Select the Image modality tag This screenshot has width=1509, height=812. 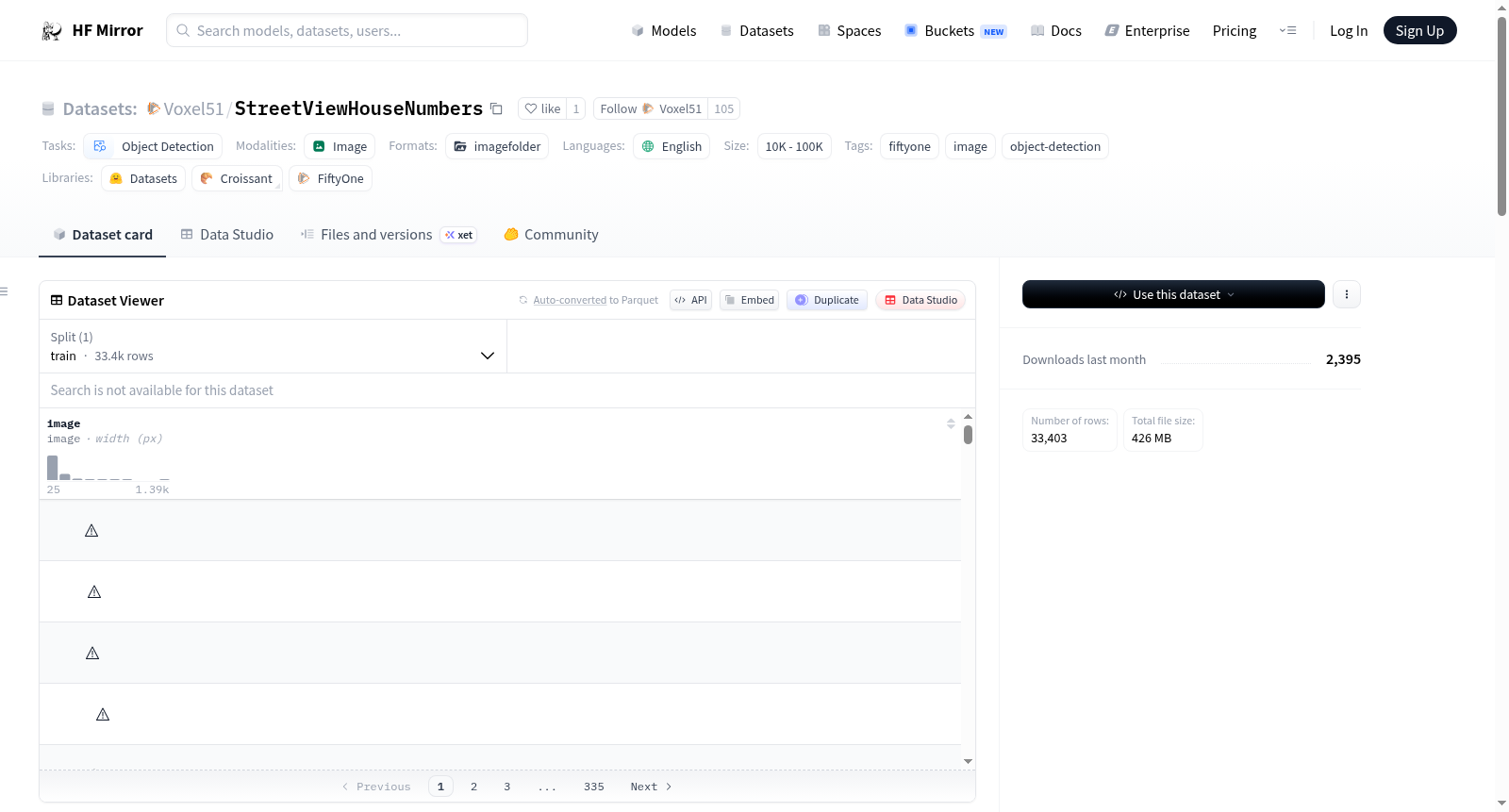[340, 146]
